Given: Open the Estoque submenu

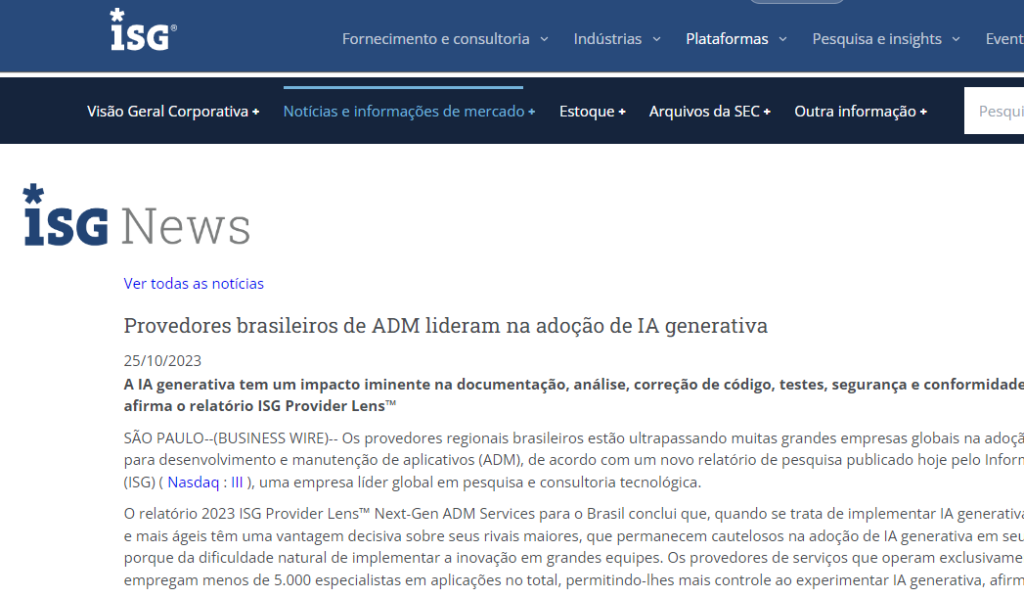Looking at the screenshot, I should pyautogui.click(x=586, y=112).
